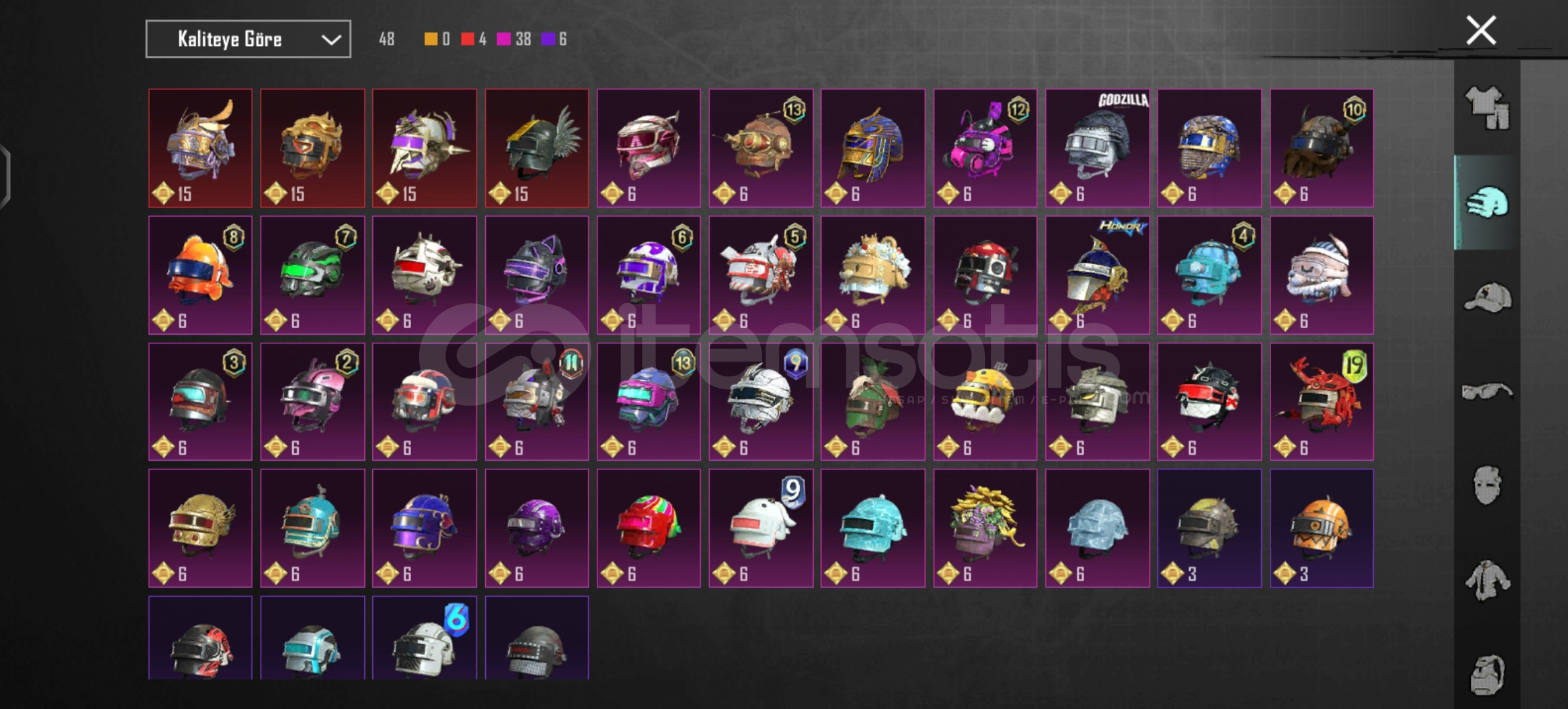Open the jacket category icon

tap(1487, 580)
